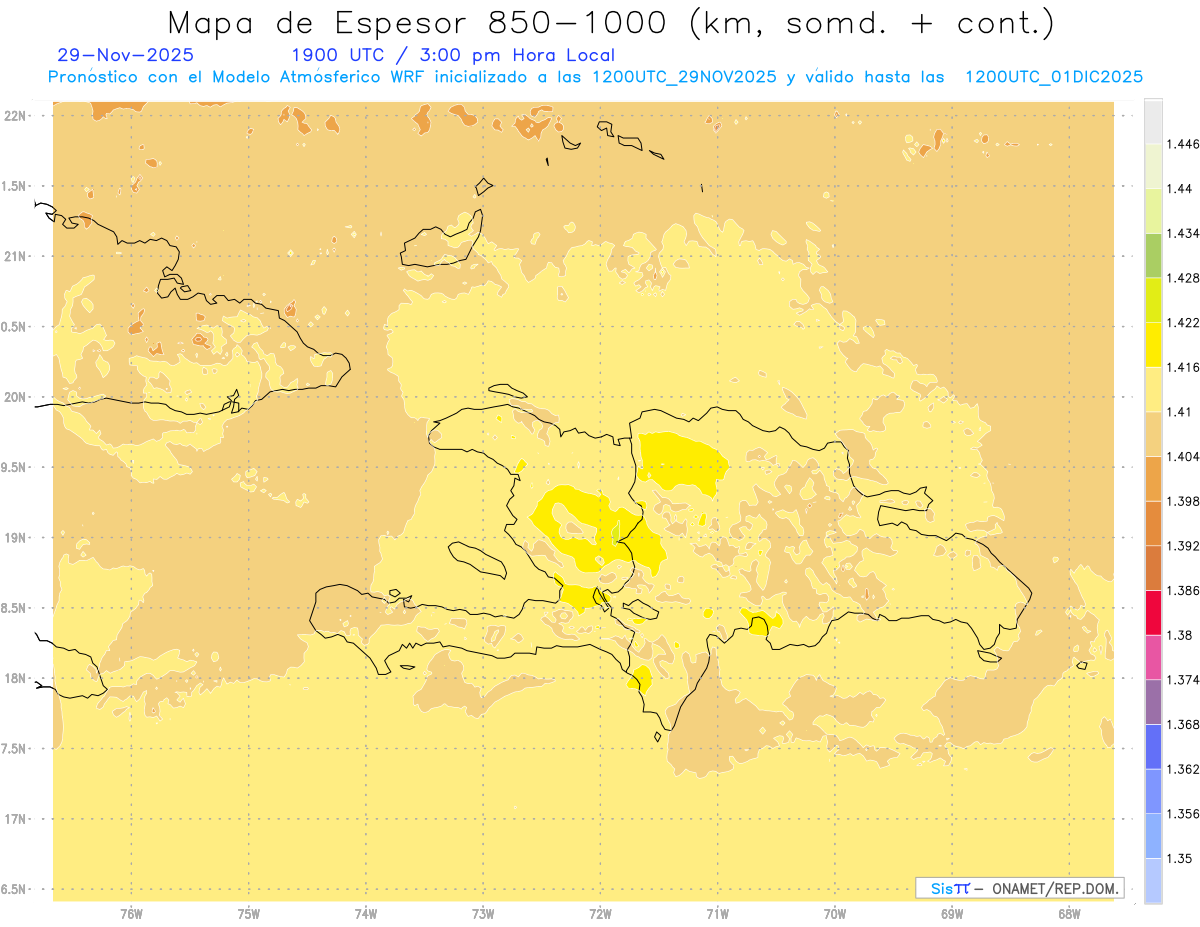Click the legend value '1.368'

point(1183,724)
